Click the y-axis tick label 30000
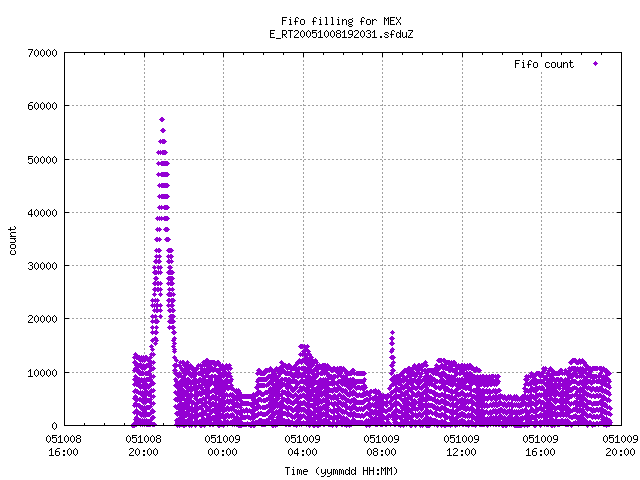This screenshot has width=640, height=480. [42, 266]
